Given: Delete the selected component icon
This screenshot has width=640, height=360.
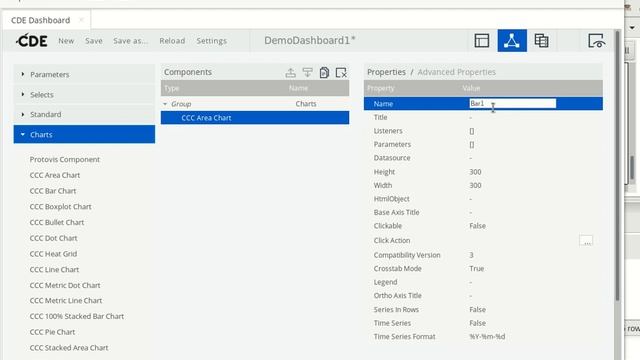Looking at the screenshot, I should tap(341, 73).
